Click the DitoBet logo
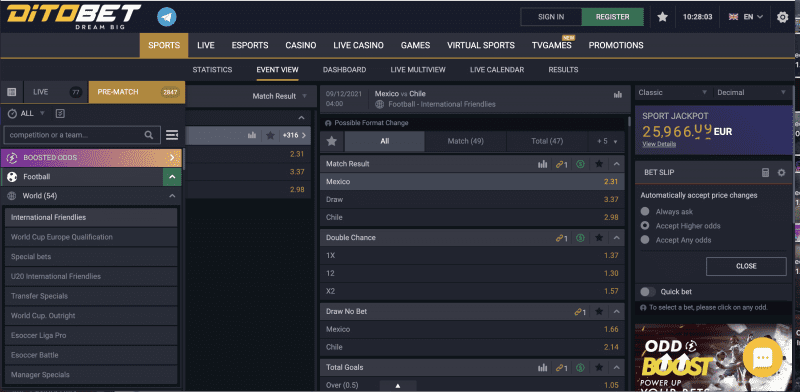Screen dimensions: 800x392 pyautogui.click(x=73, y=17)
